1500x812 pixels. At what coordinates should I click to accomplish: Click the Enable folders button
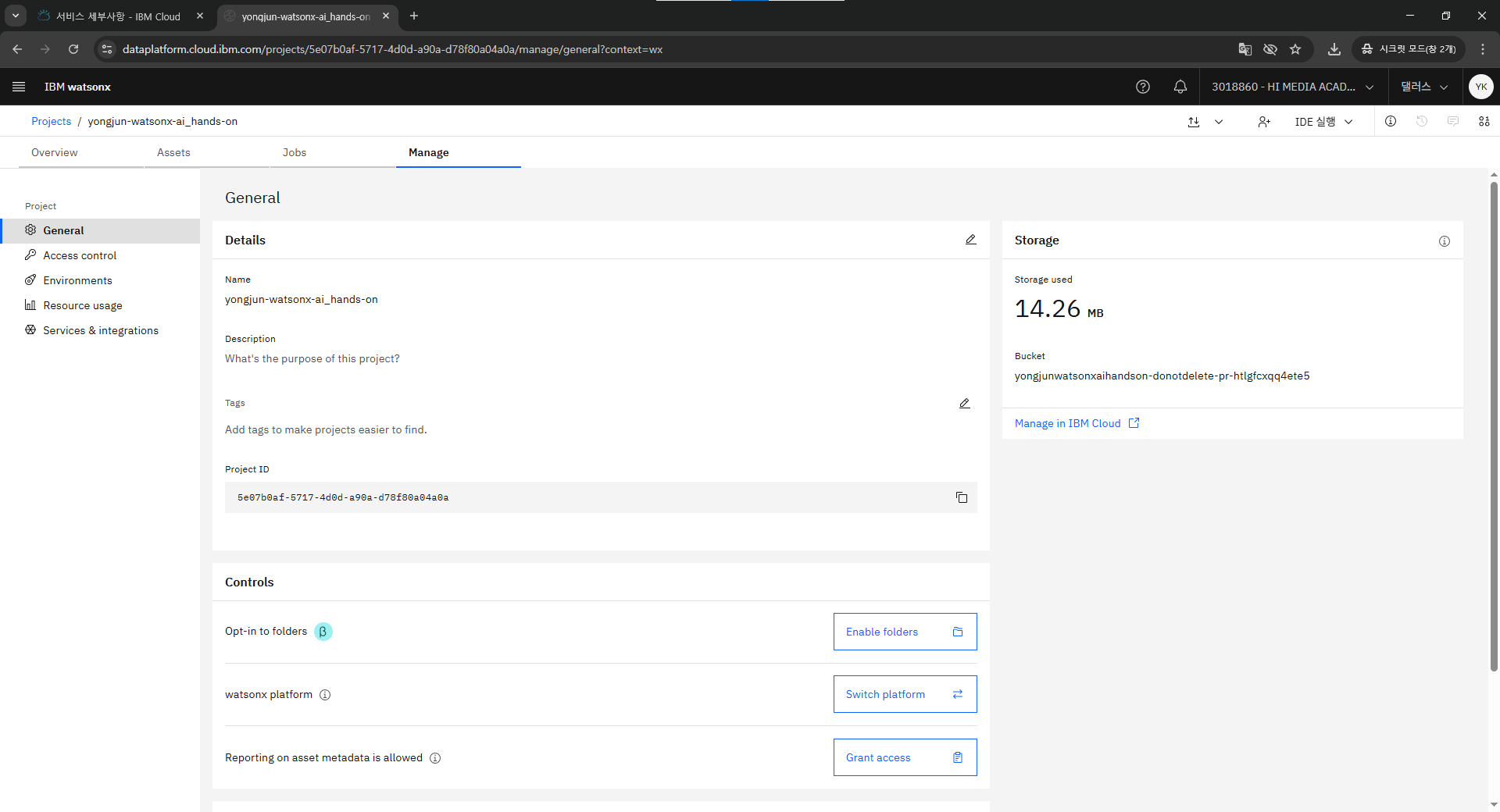[905, 632]
